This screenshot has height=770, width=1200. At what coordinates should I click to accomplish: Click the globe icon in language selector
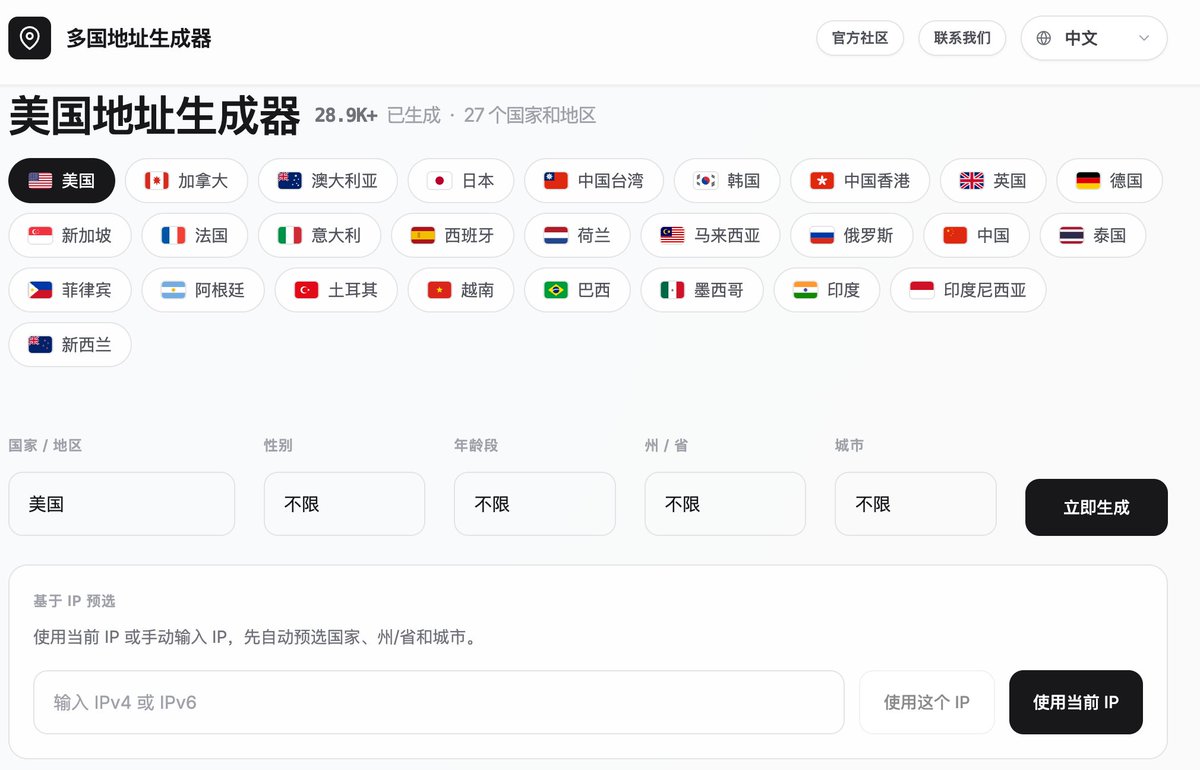[1044, 38]
